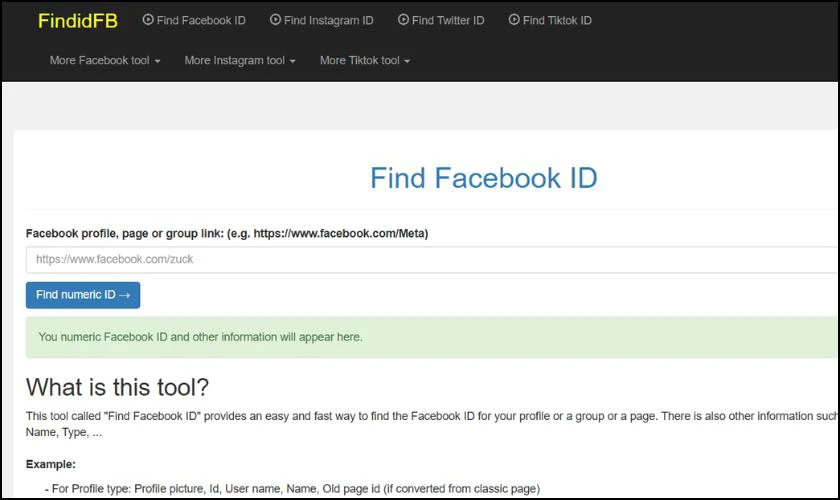Viewport: 840px width, 500px height.
Task: Click the 'Facebook profile, page or group link' label
Action: [x=227, y=234]
